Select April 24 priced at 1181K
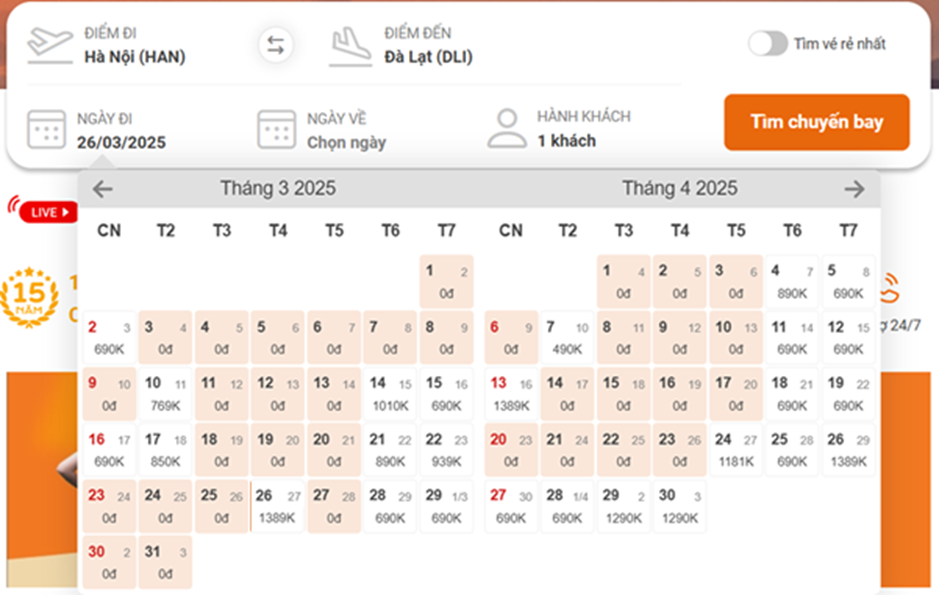This screenshot has height=595, width=939. pos(735,450)
